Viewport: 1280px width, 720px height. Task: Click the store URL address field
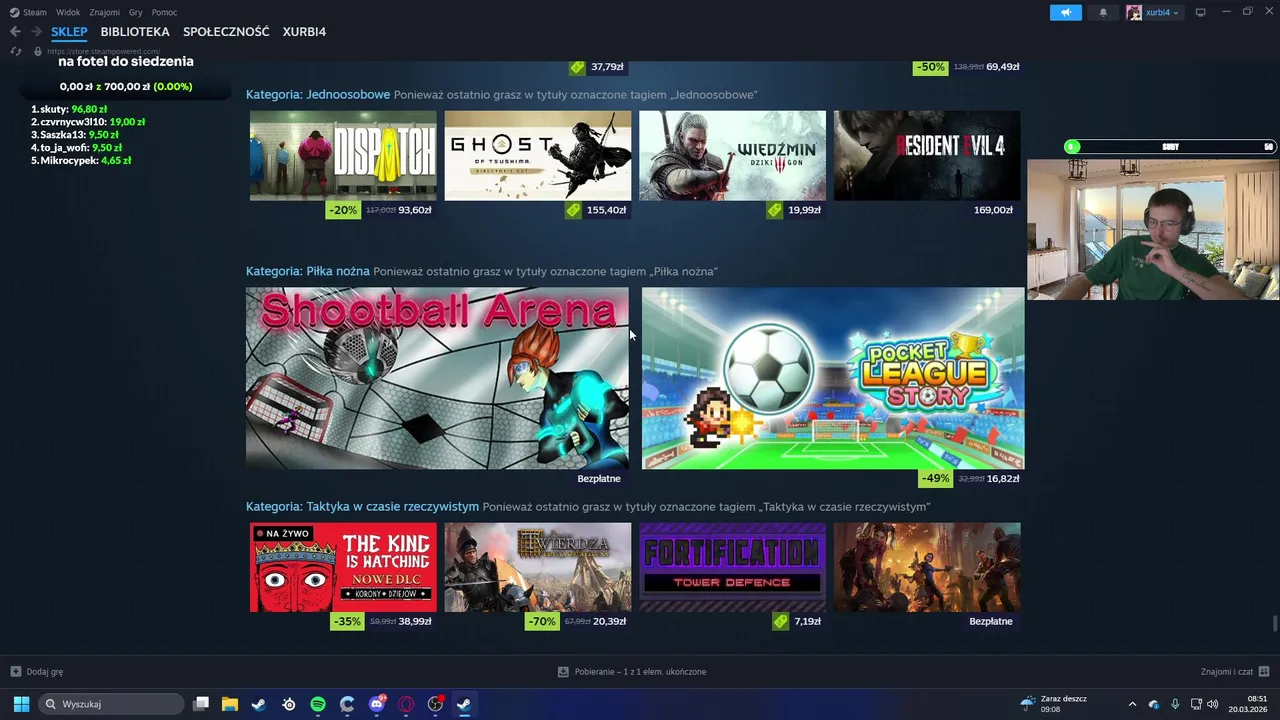104,51
